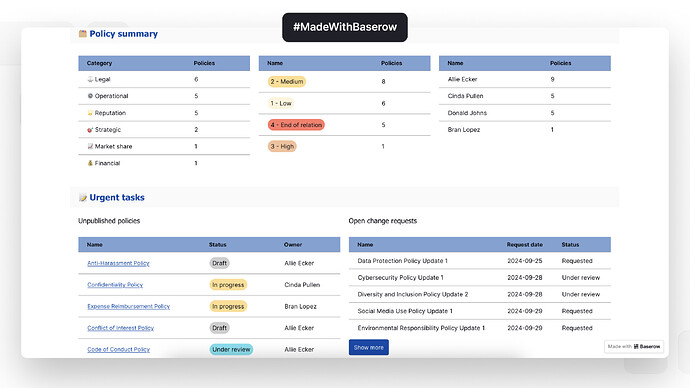Click 'Data Protection Policy Update 1' row
The width and height of the screenshot is (690, 388).
(480, 261)
